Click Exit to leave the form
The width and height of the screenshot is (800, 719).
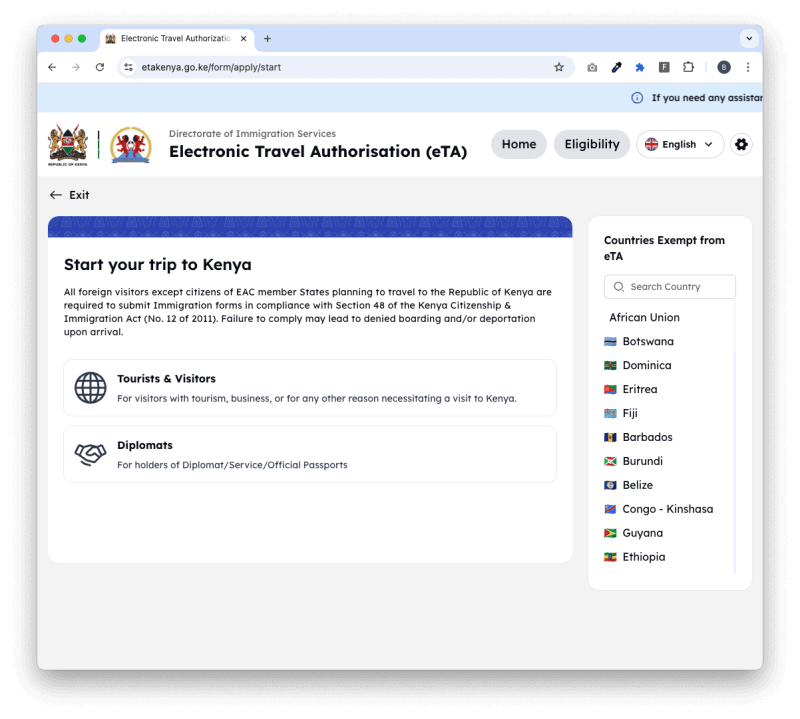point(69,195)
